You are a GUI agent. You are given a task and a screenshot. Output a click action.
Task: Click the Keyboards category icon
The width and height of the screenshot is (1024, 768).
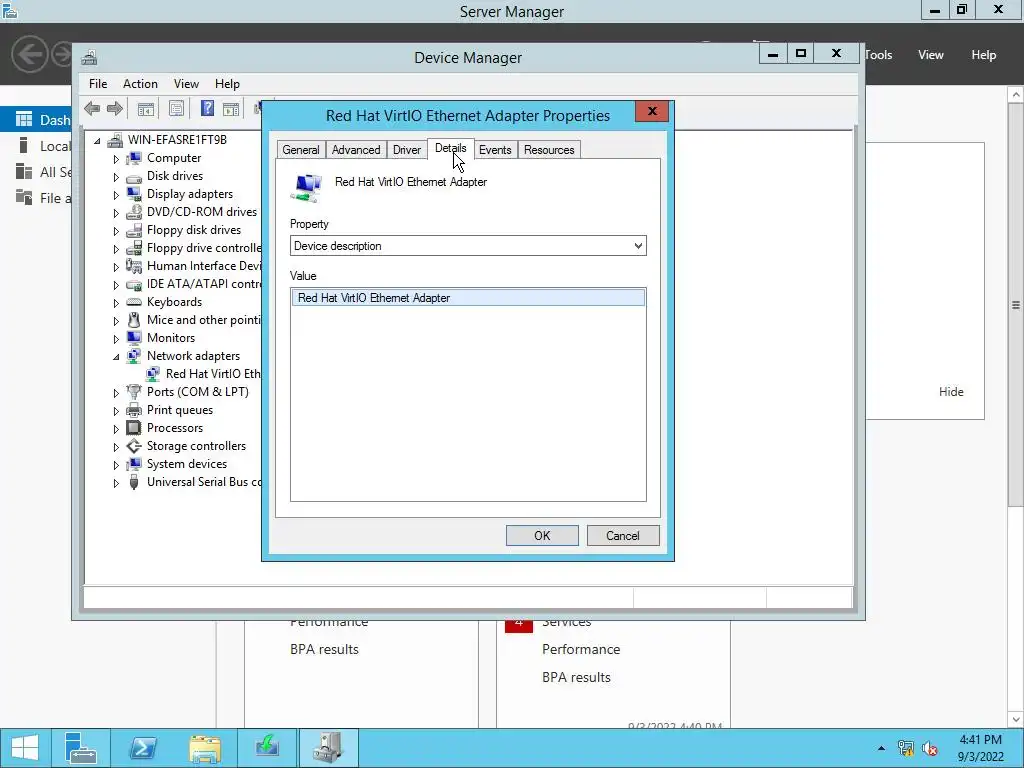point(134,302)
